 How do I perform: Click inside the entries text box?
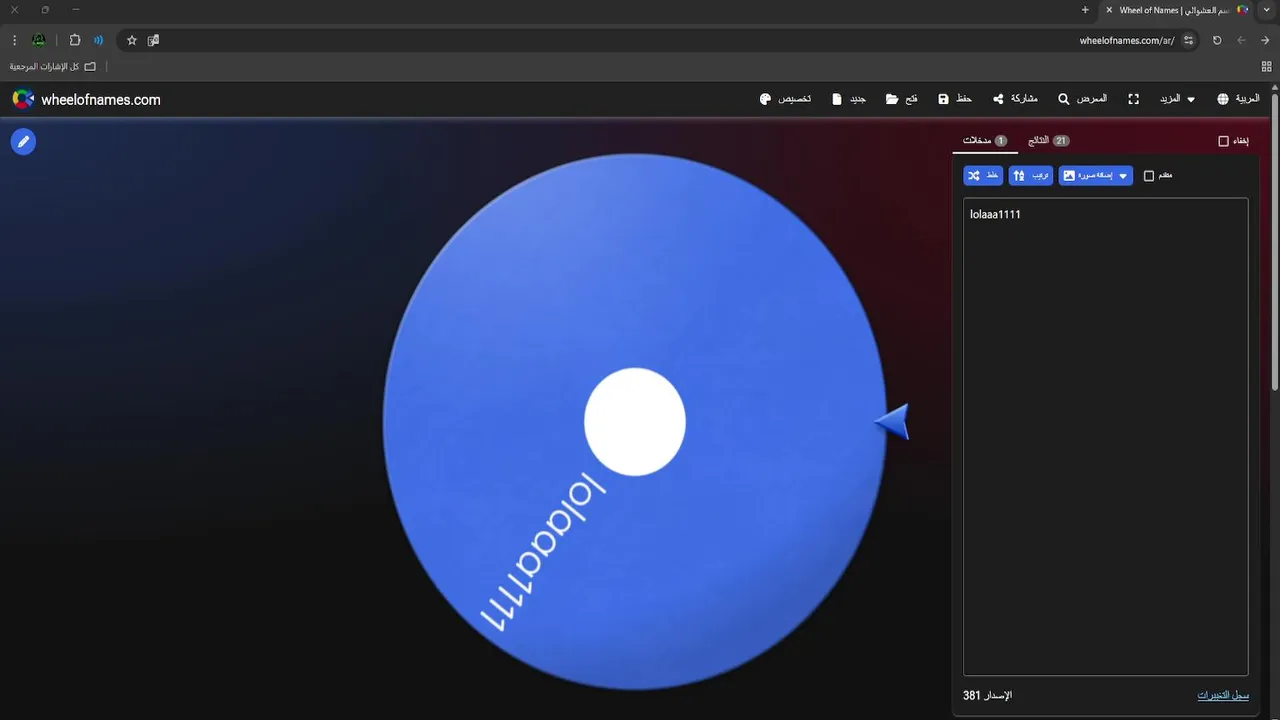(x=1106, y=436)
